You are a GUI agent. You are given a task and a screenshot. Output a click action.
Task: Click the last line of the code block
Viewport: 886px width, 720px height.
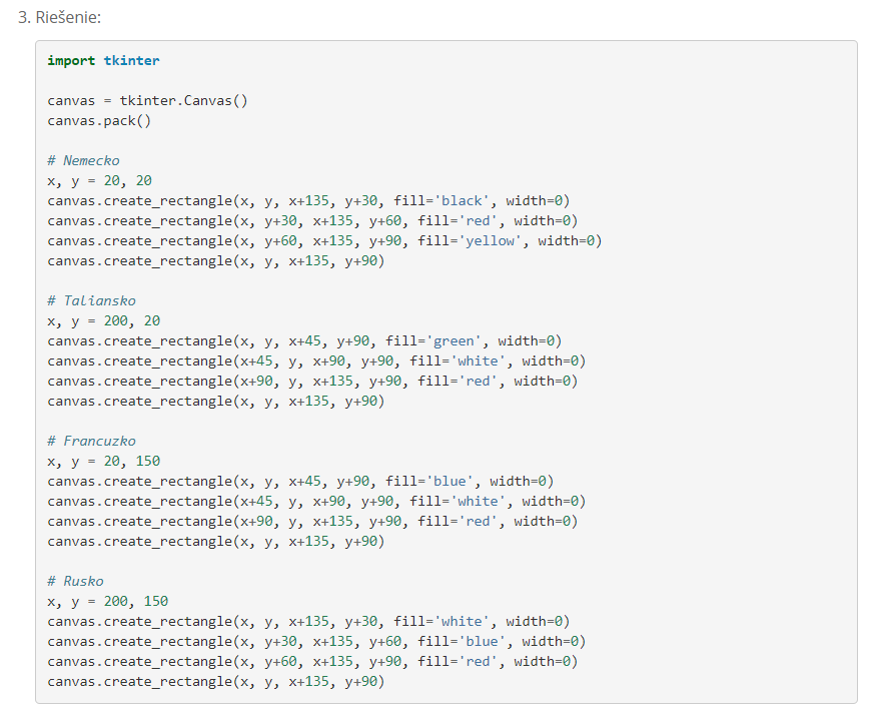click(215, 681)
